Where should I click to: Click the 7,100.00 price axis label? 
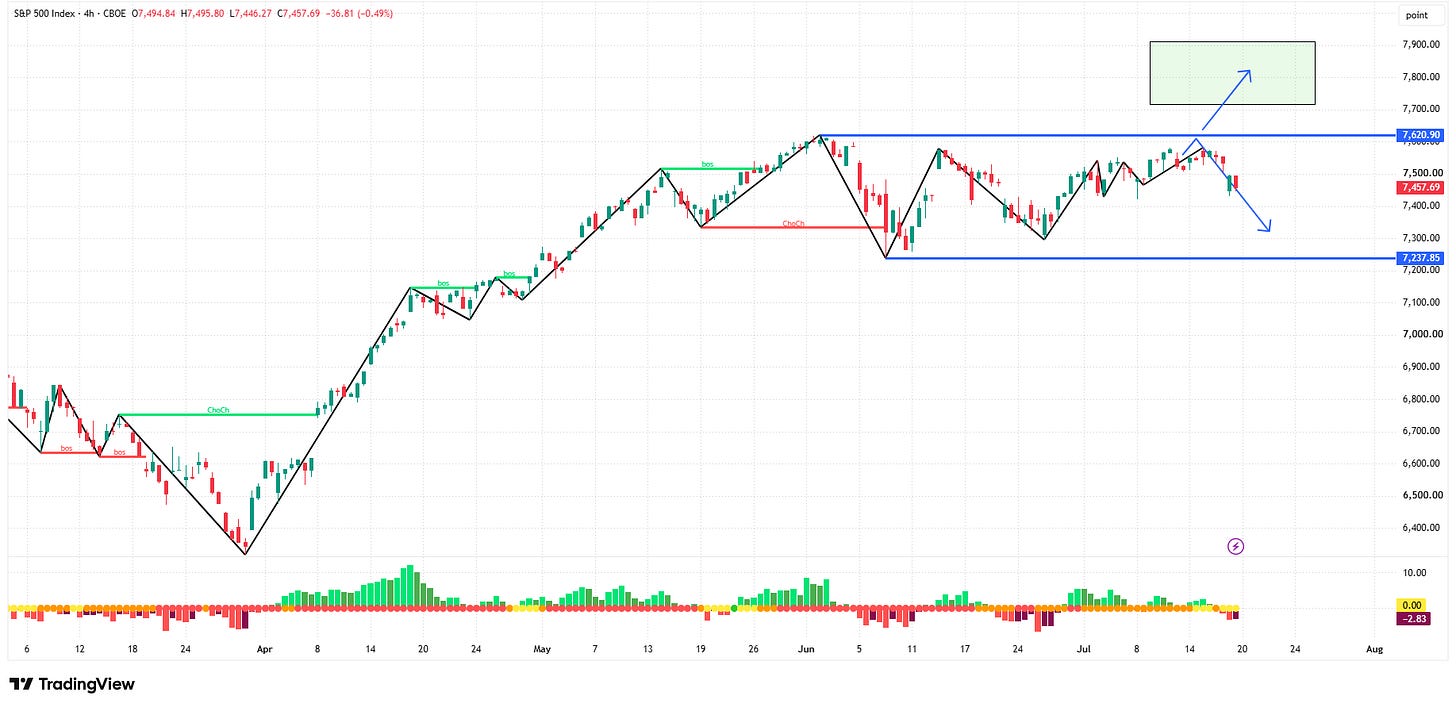[x=1420, y=302]
